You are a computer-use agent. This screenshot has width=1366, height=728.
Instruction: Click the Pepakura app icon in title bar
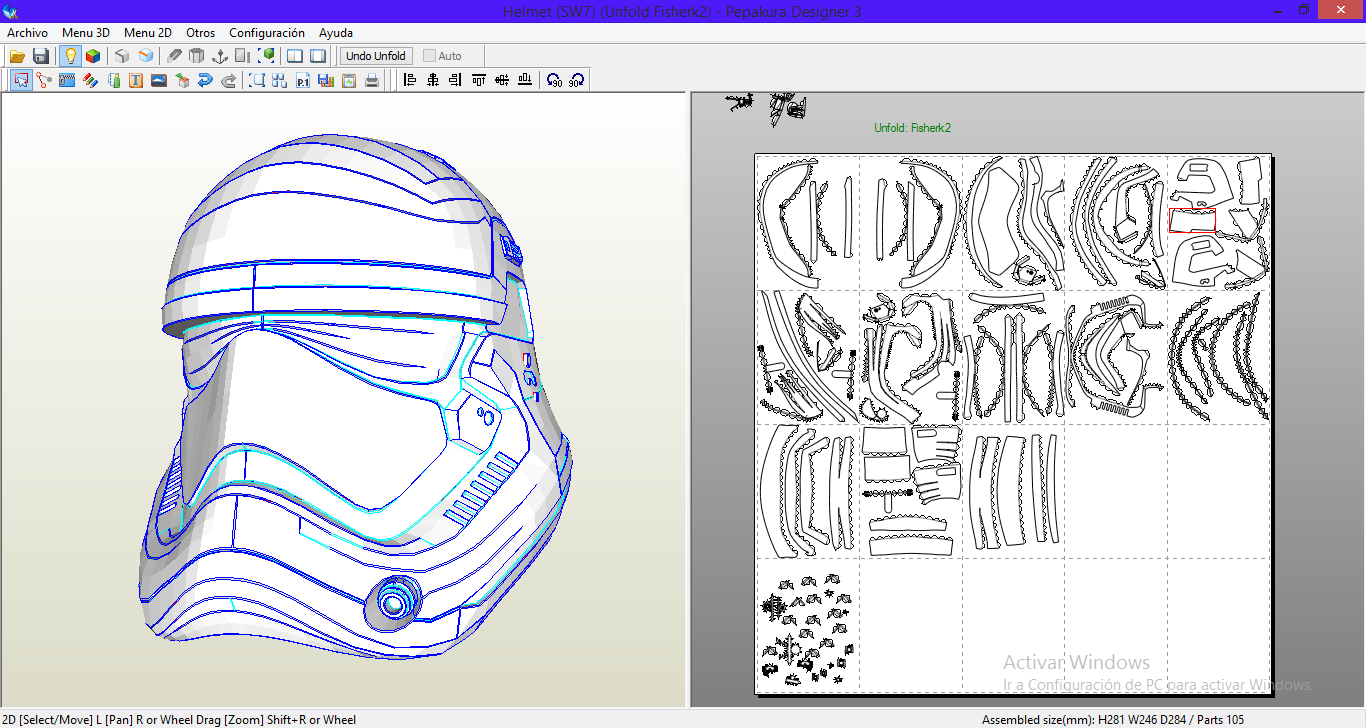click(x=11, y=11)
